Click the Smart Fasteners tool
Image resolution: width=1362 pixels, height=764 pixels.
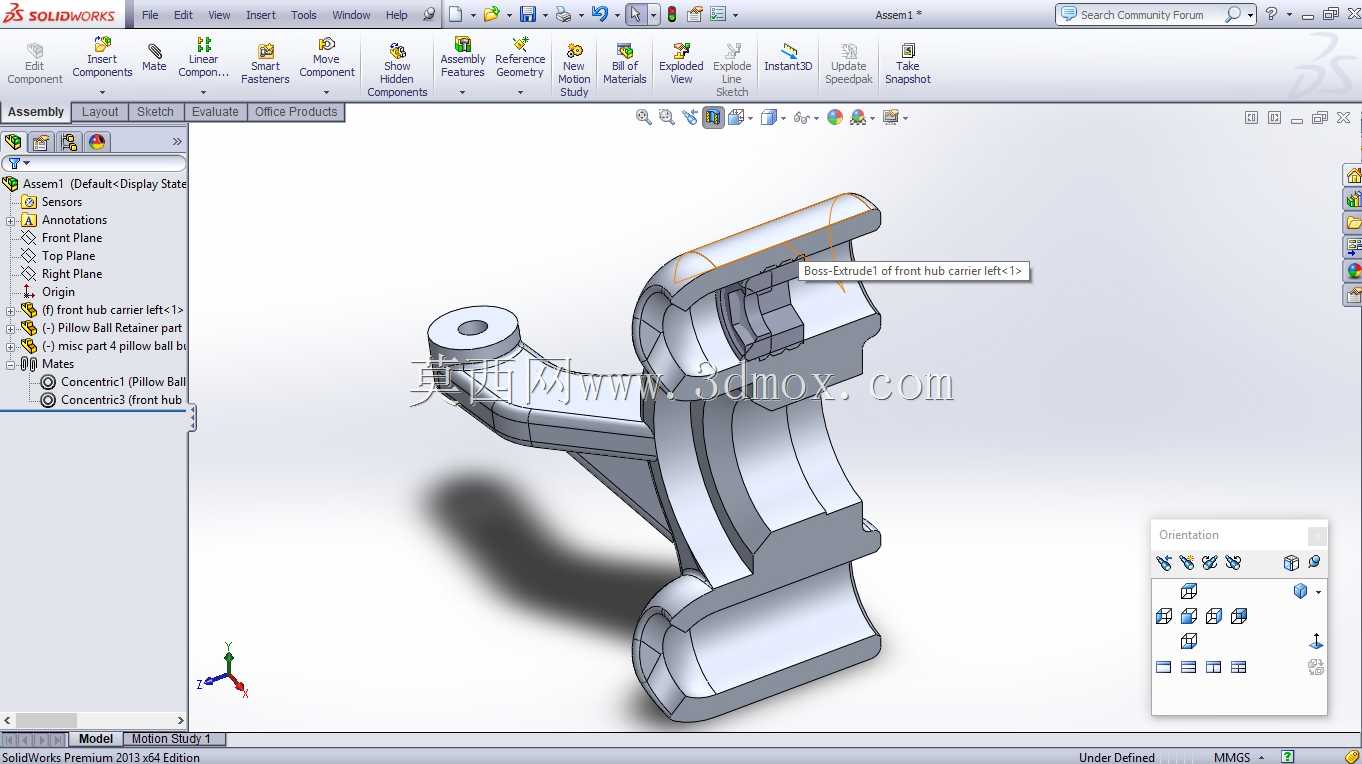point(265,64)
